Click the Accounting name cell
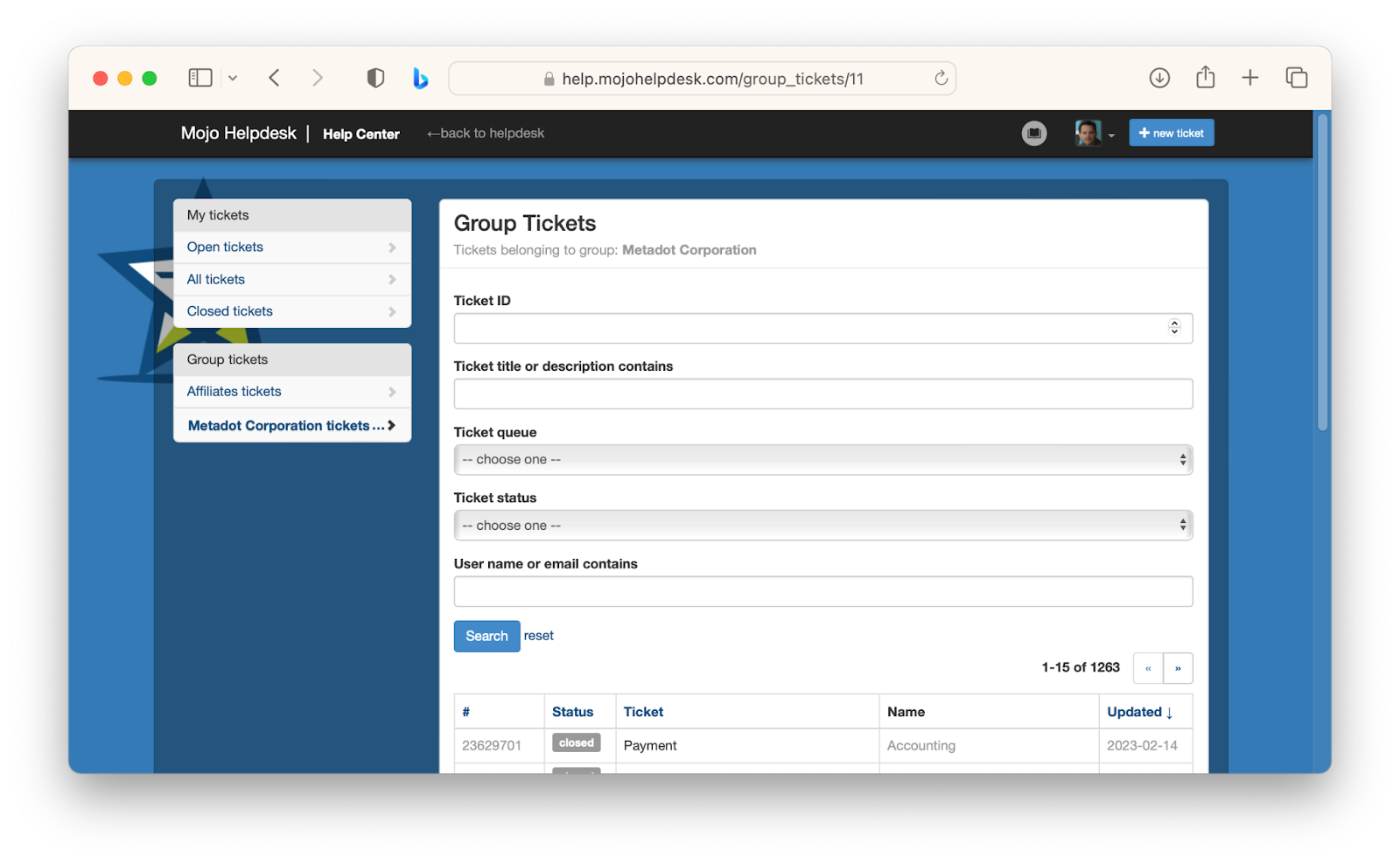This screenshot has width=1400, height=864. pyautogui.click(x=921, y=746)
